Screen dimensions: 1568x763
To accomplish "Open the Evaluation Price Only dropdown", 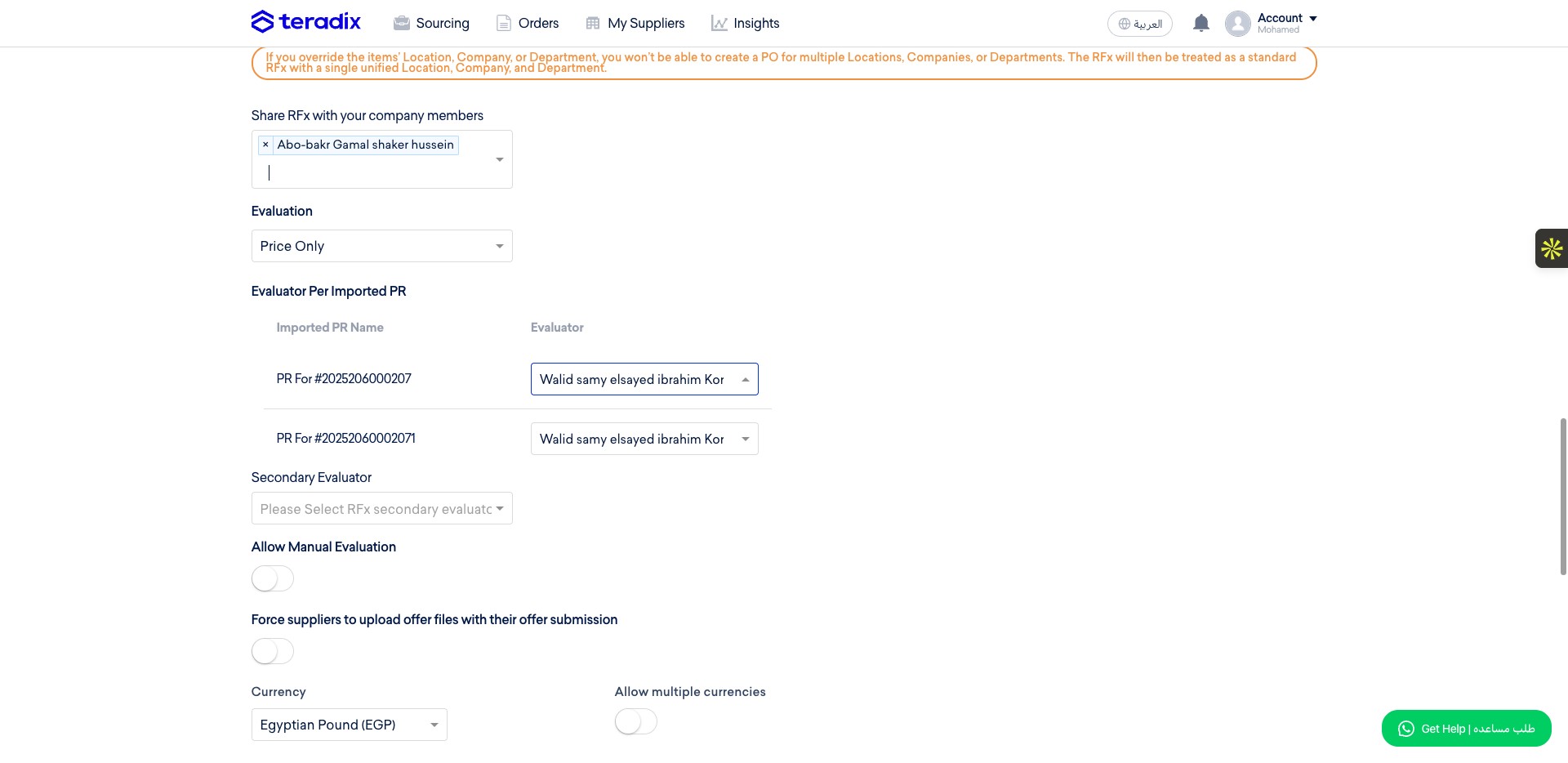I will coord(382,246).
